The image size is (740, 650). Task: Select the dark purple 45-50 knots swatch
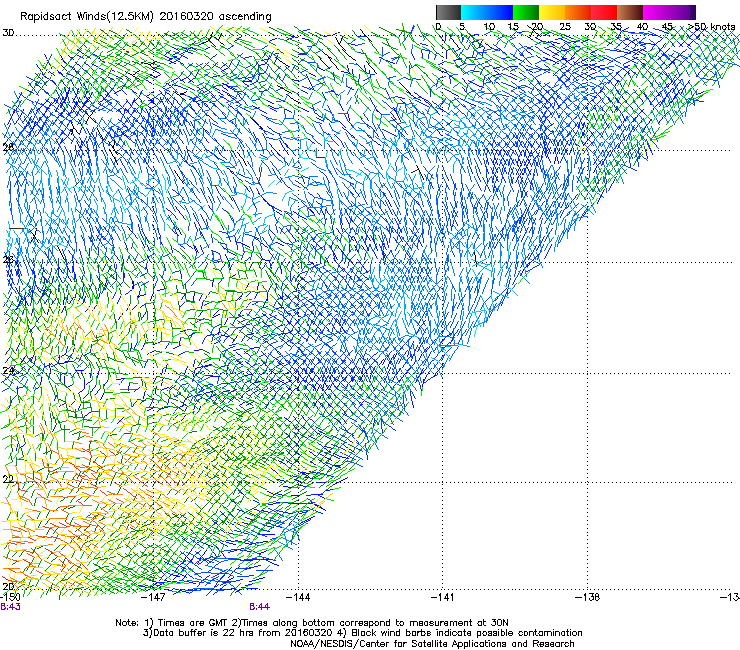(682, 12)
